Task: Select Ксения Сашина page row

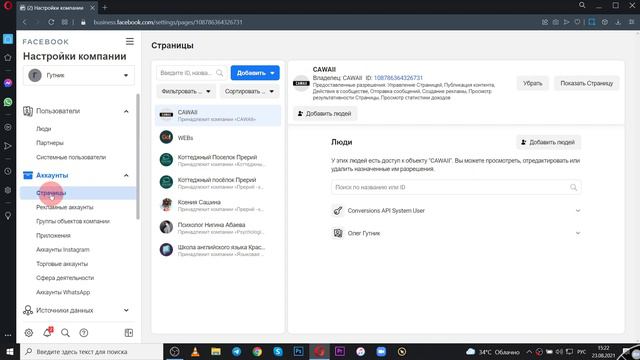Action: [x=218, y=205]
